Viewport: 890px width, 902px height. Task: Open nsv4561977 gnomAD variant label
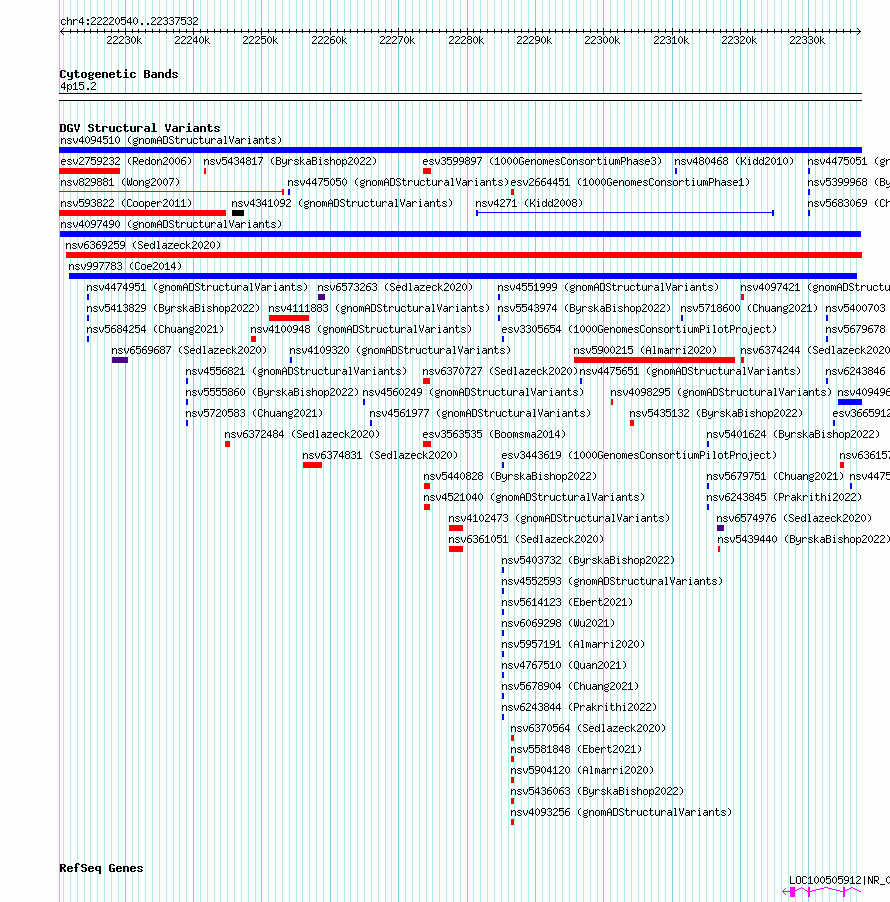pyautogui.click(x=480, y=413)
